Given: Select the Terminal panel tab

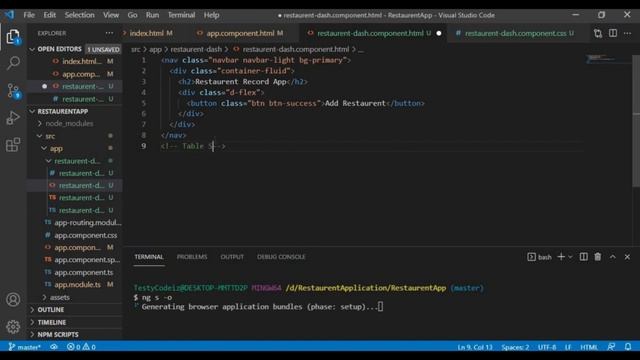Looking at the screenshot, I should (149, 257).
